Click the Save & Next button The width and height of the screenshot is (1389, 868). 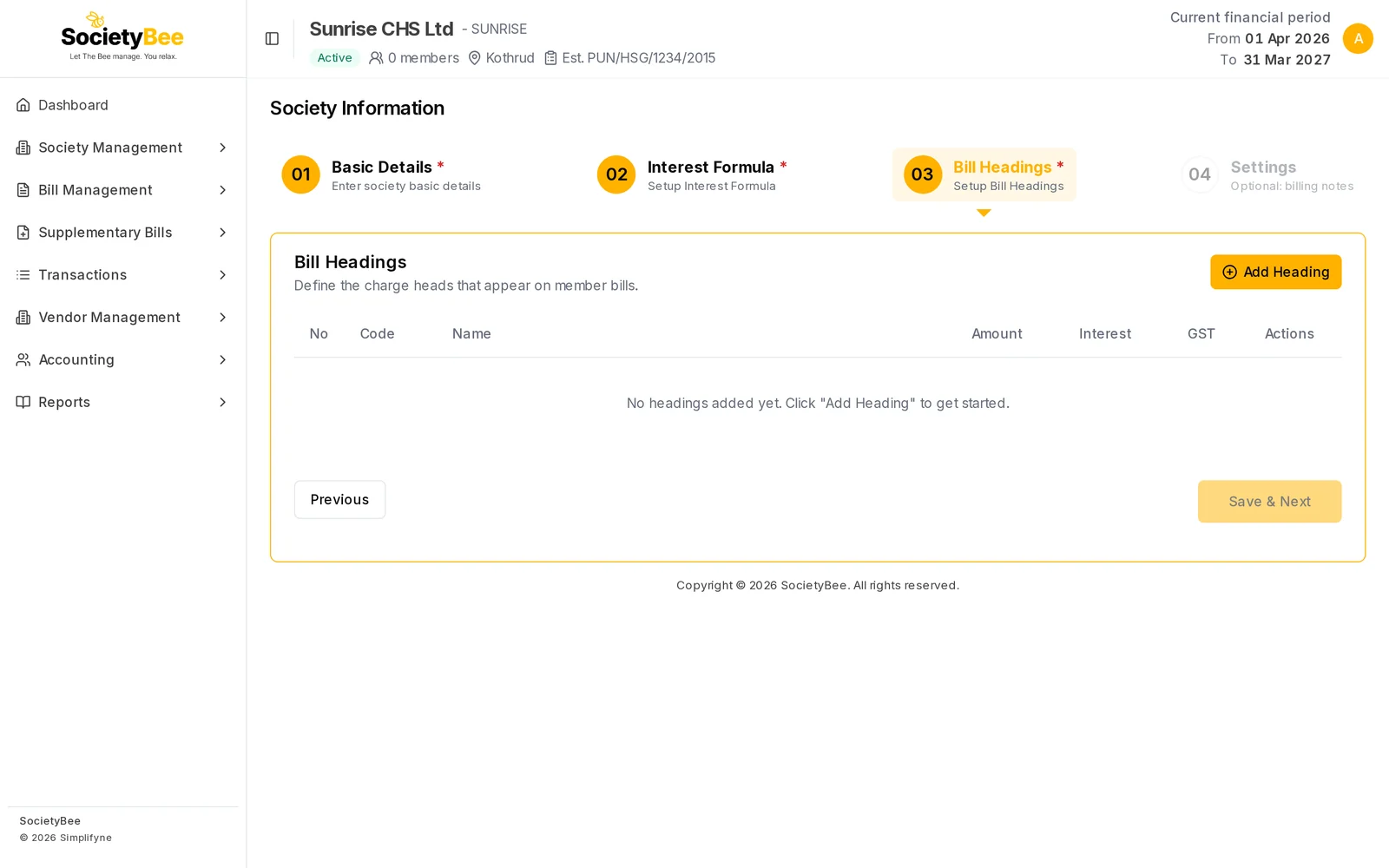(1269, 502)
